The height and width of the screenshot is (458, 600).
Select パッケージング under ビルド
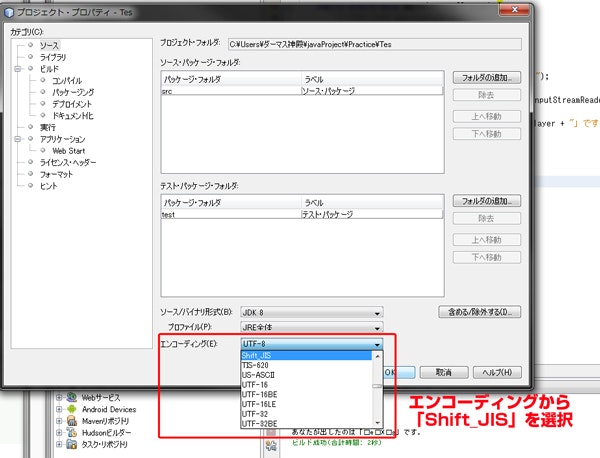pyautogui.click(x=73, y=92)
